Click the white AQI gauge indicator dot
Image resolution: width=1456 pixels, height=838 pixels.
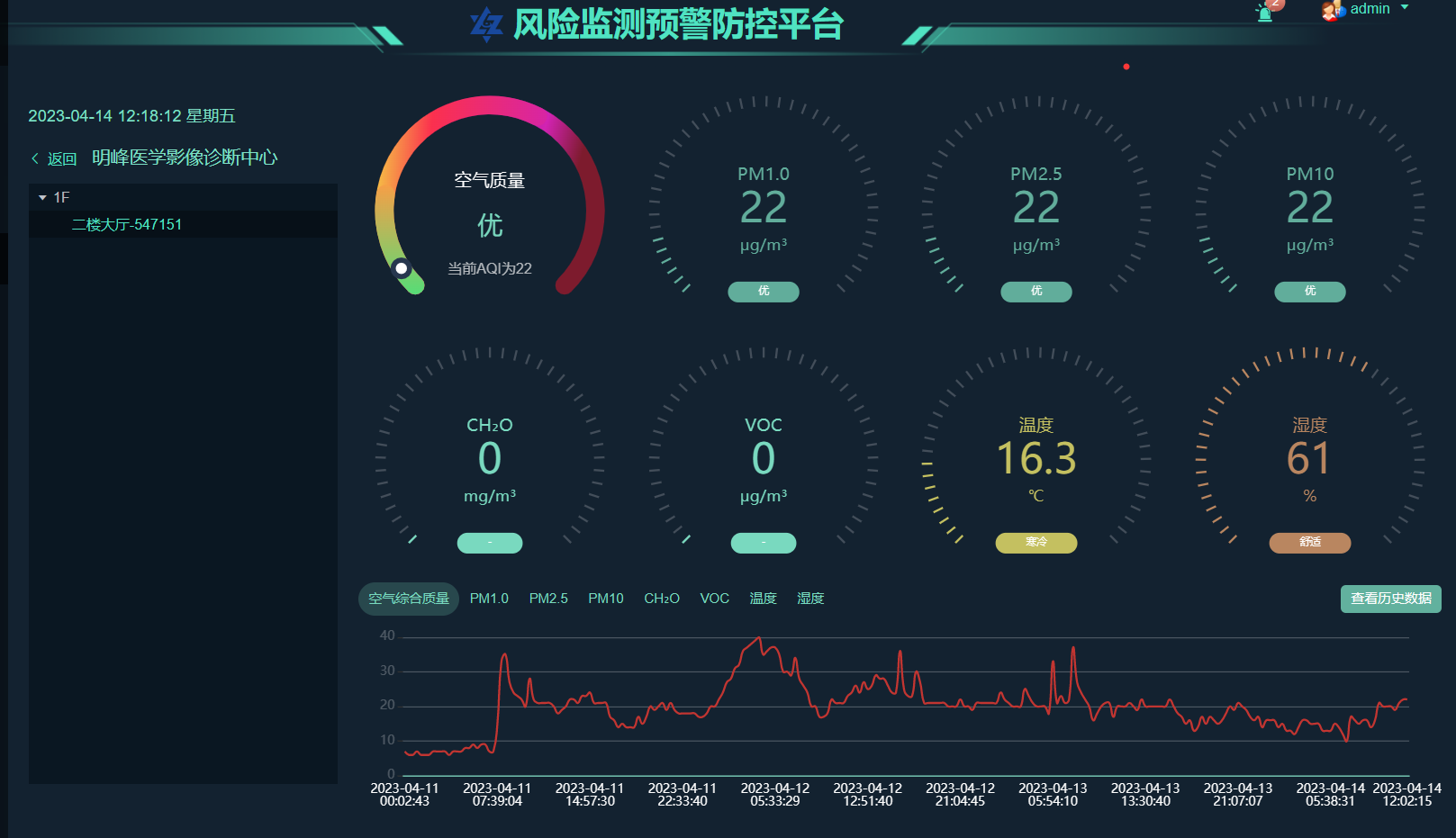click(x=402, y=268)
